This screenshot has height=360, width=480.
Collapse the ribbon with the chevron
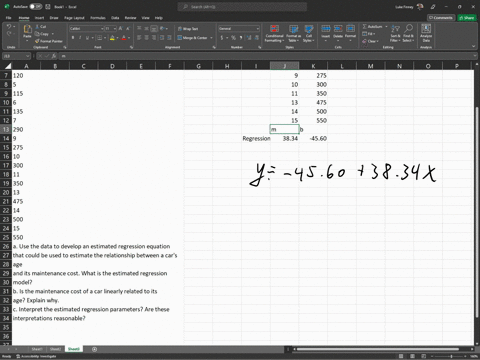(473, 46)
